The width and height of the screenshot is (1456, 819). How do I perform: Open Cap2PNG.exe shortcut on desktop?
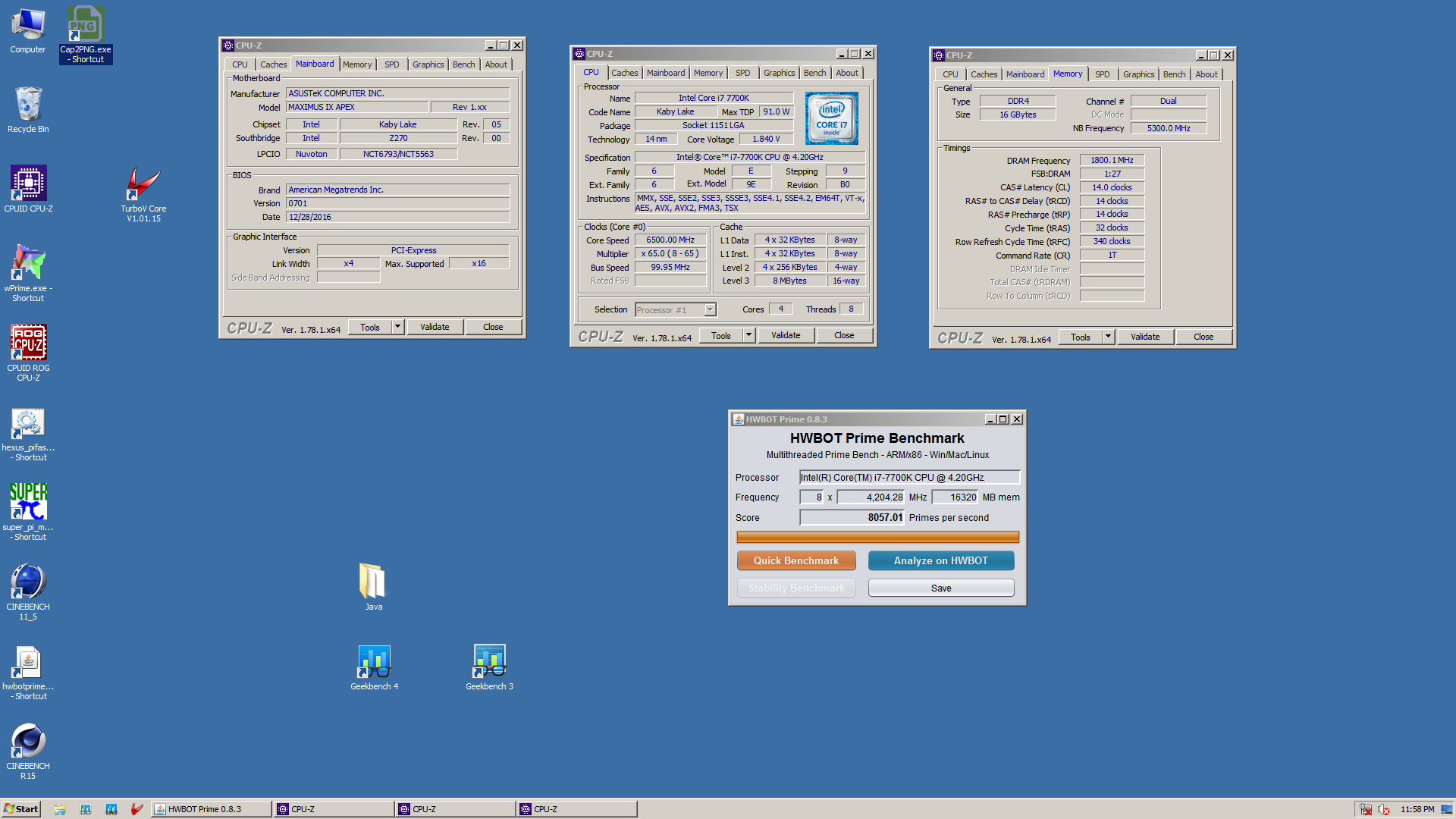pyautogui.click(x=86, y=34)
